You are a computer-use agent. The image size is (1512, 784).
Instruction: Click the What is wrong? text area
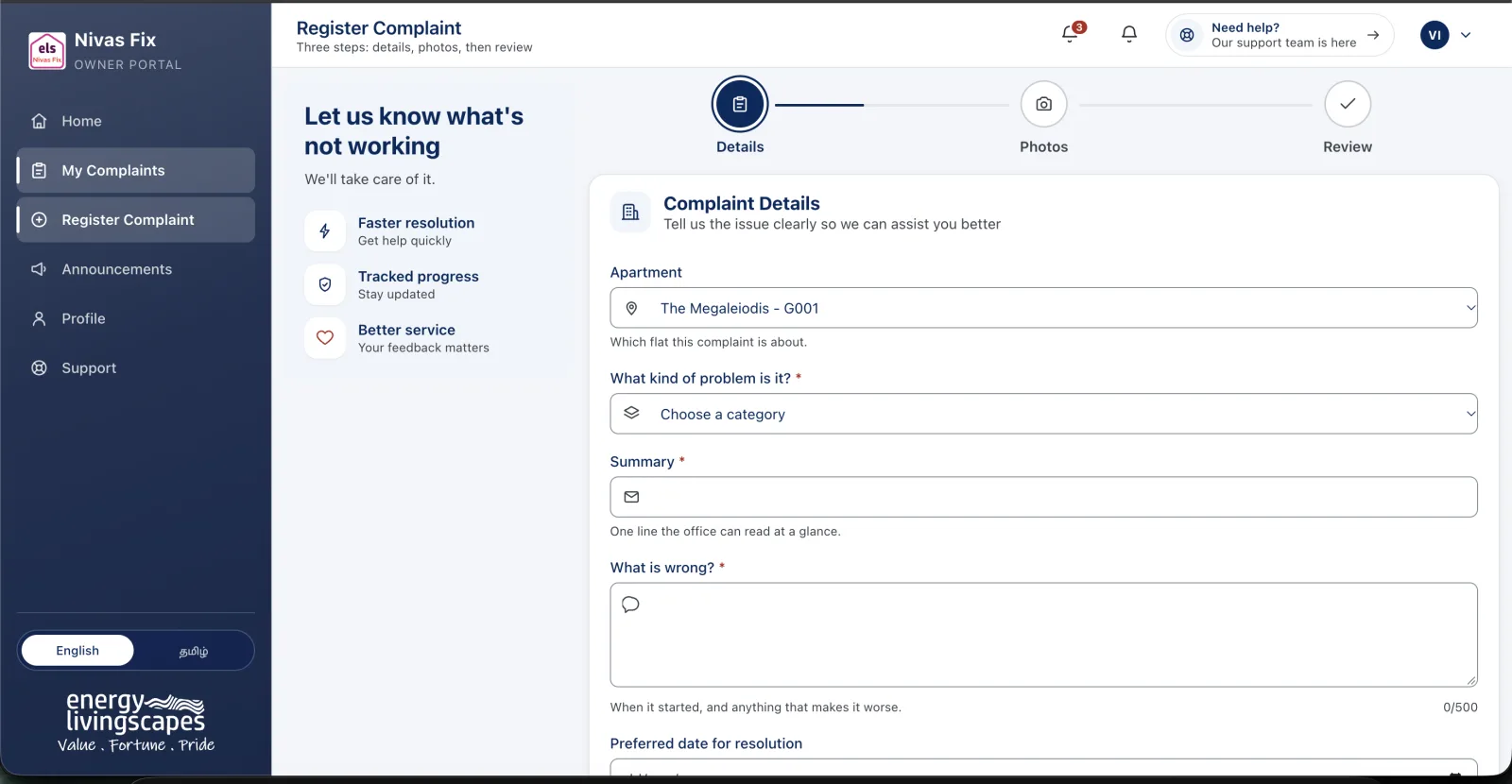coord(1043,635)
